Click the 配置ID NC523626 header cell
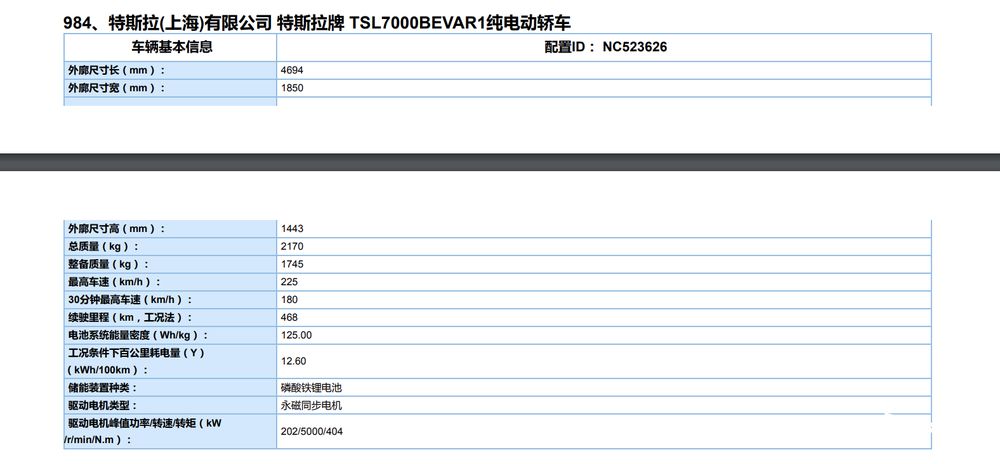This screenshot has width=1000, height=464. (x=605, y=46)
